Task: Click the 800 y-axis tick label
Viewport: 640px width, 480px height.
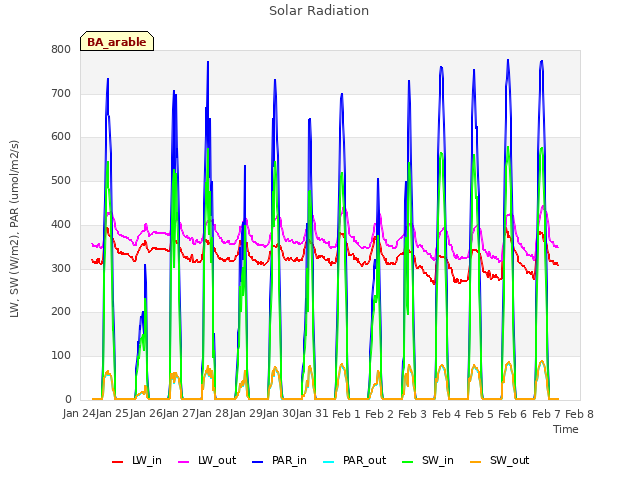Action: [x=61, y=50]
